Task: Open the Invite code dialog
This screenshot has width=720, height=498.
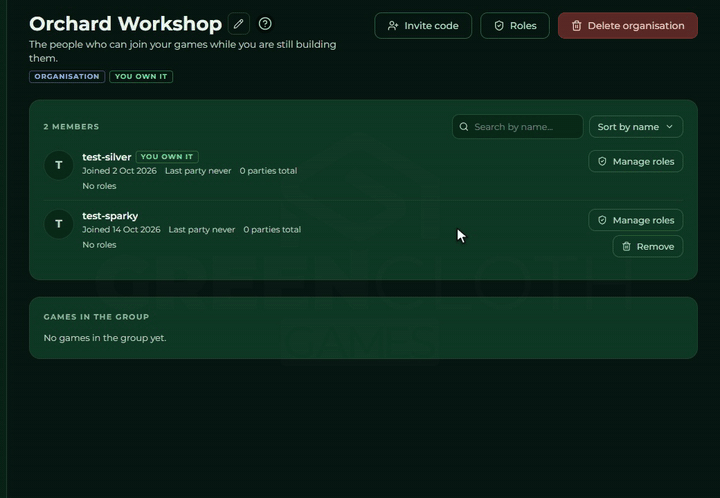Action: pos(423,26)
